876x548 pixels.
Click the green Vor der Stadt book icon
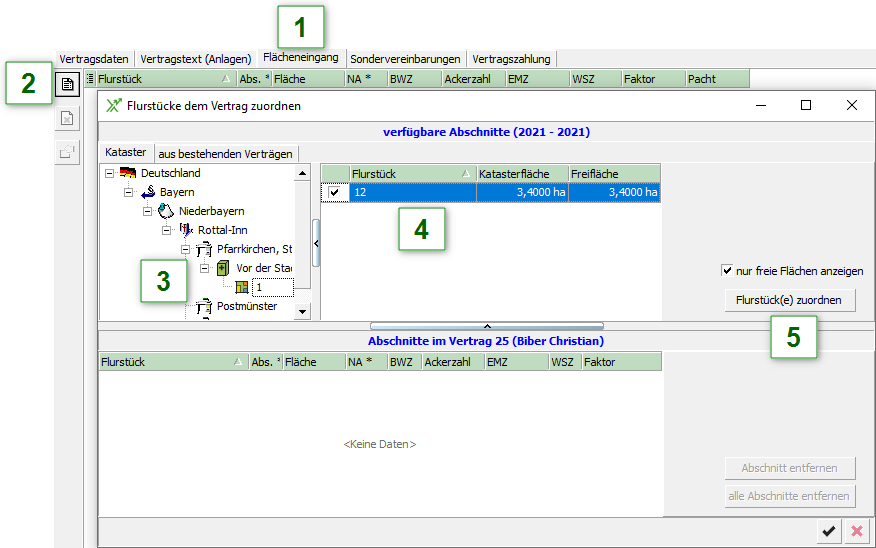click(223, 268)
